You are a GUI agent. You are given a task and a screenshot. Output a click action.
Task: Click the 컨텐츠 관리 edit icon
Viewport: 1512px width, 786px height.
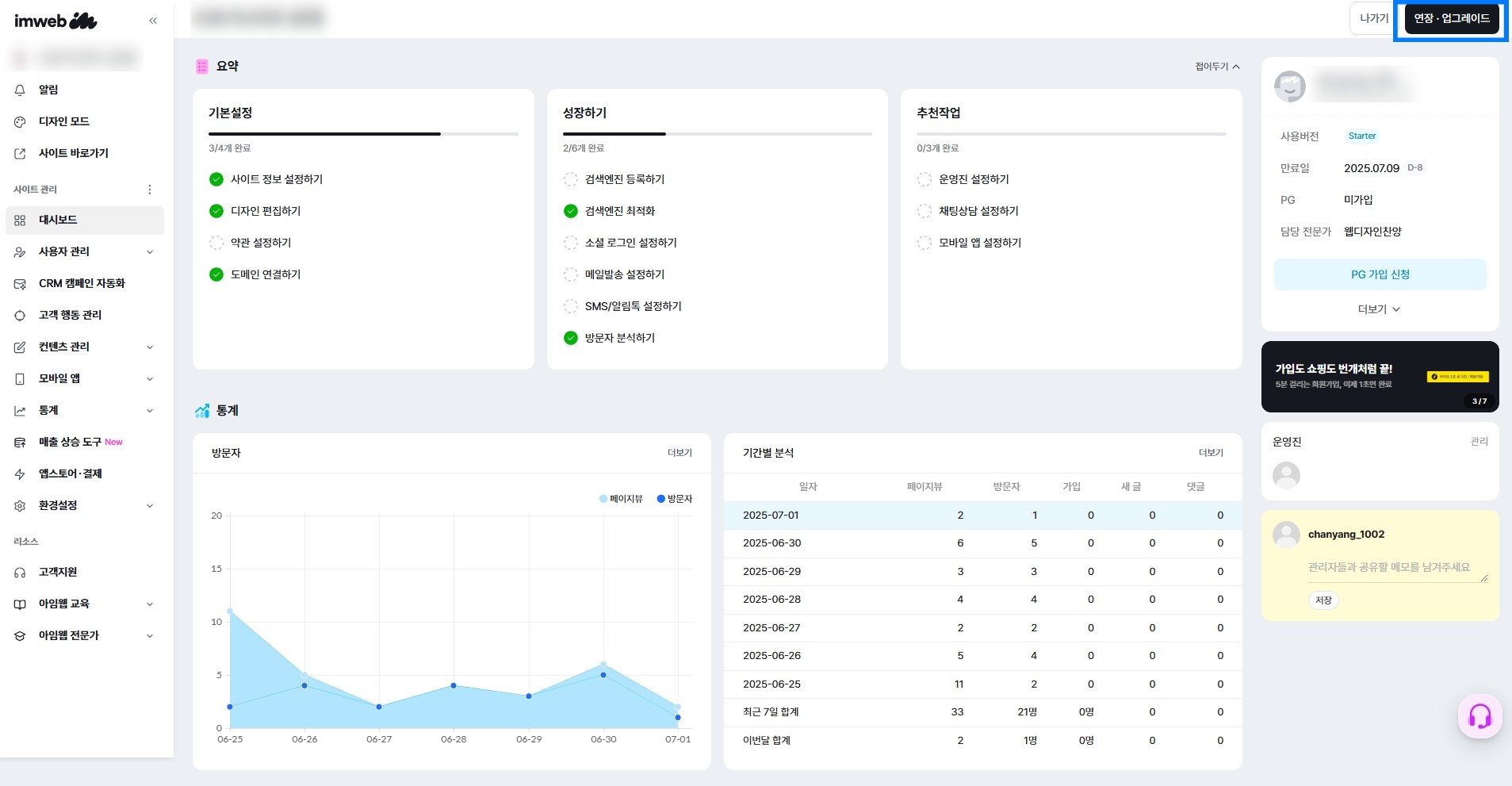(x=20, y=347)
